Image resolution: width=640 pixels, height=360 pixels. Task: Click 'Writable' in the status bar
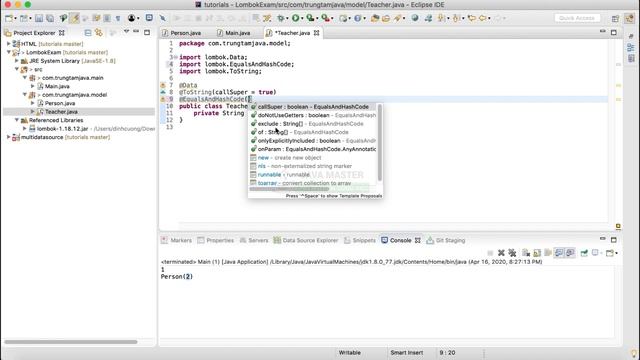[349, 353]
